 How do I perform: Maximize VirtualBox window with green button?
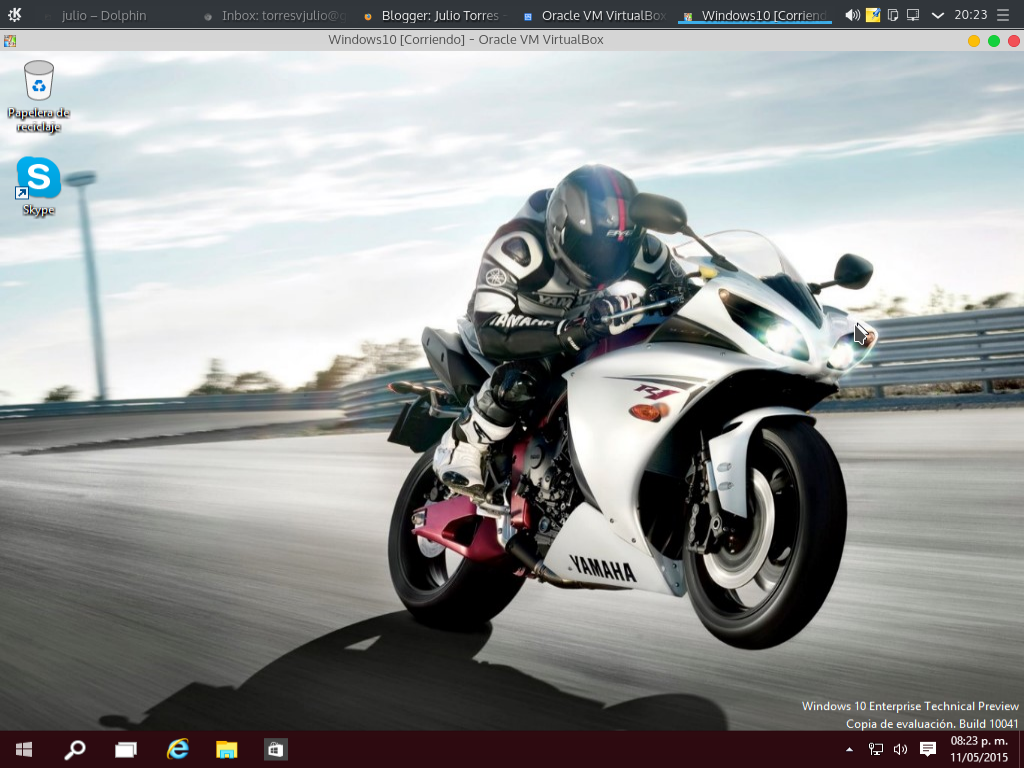click(x=994, y=41)
